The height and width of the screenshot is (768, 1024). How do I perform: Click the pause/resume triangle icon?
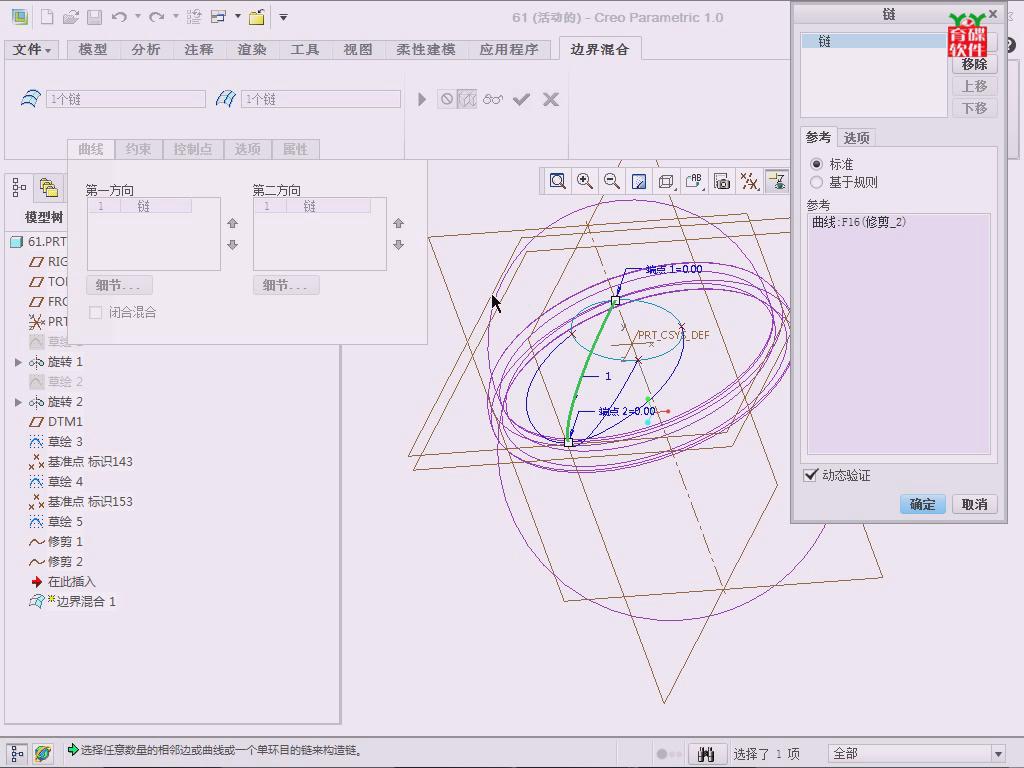pyautogui.click(x=422, y=99)
